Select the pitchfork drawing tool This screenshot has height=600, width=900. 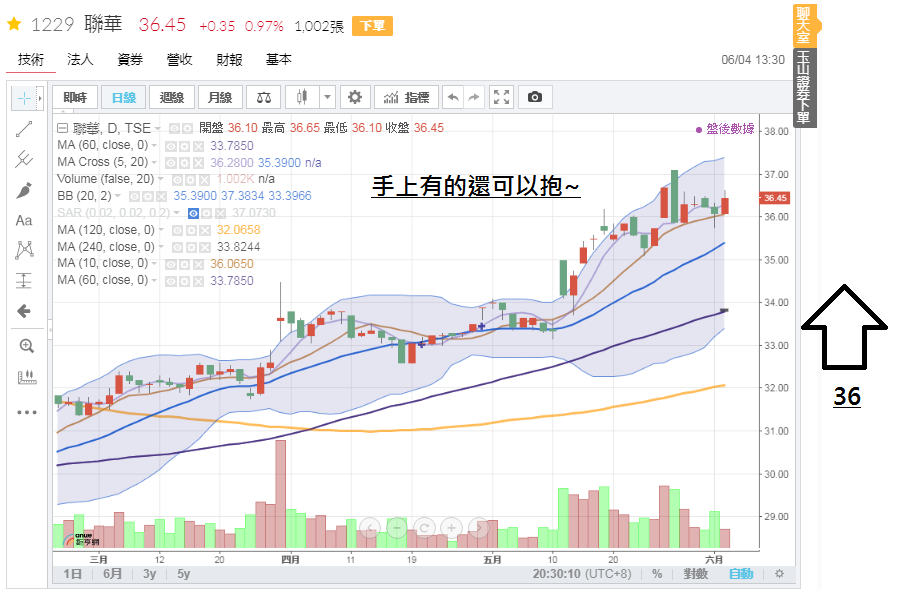point(24,159)
